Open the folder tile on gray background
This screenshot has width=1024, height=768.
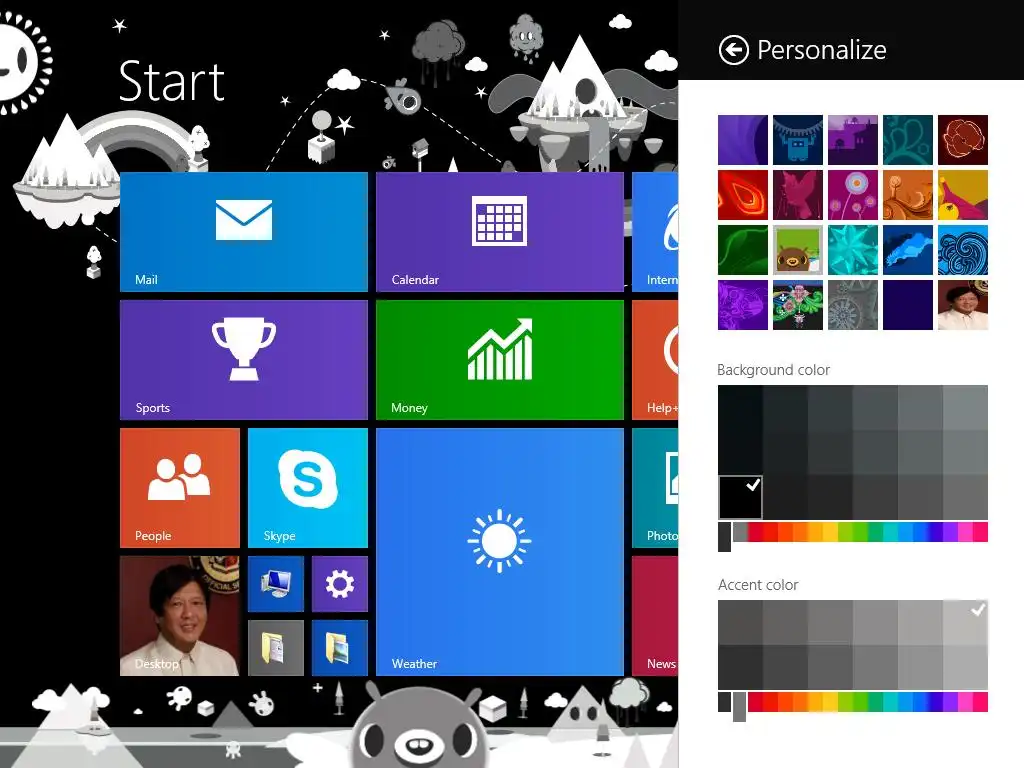(x=276, y=648)
